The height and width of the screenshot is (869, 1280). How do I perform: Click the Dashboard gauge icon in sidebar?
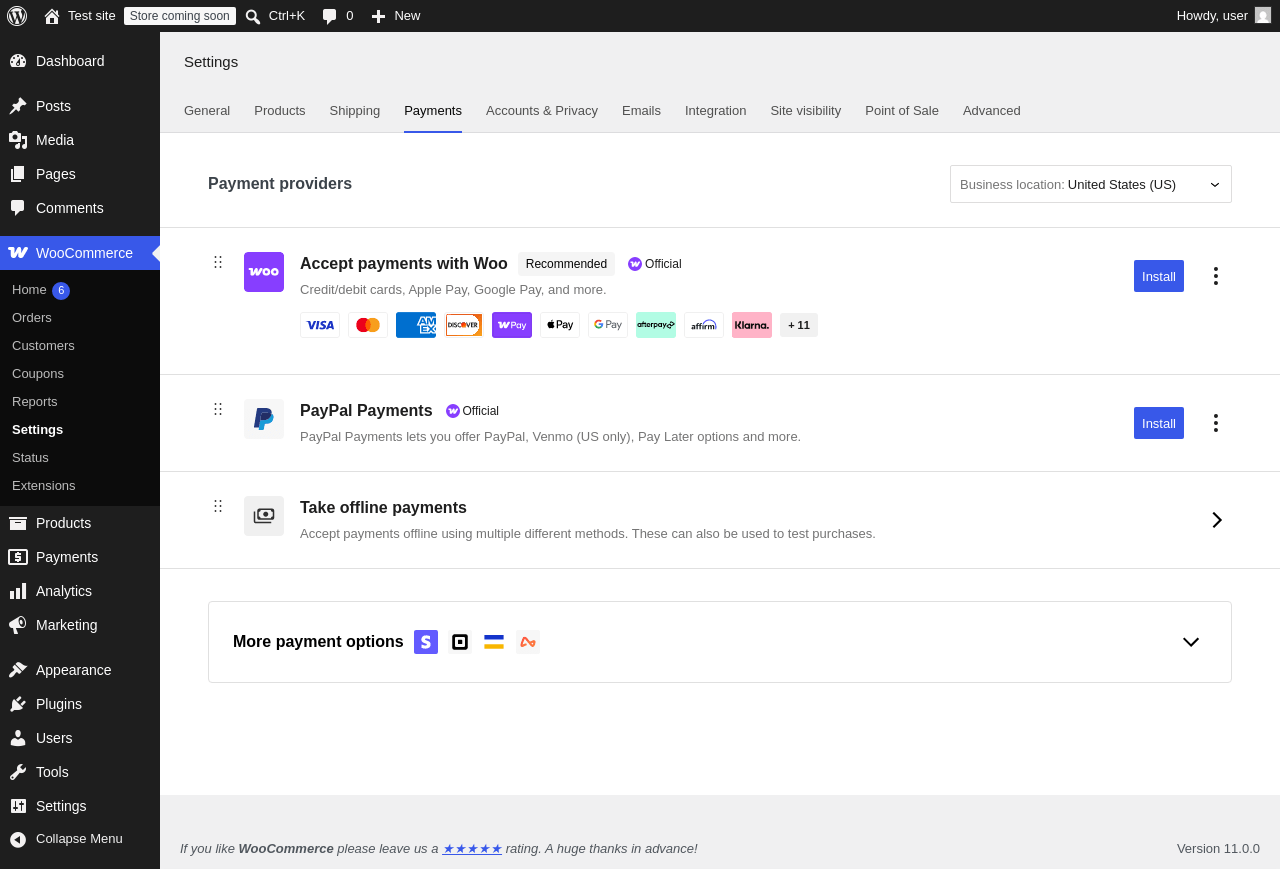(x=18, y=61)
